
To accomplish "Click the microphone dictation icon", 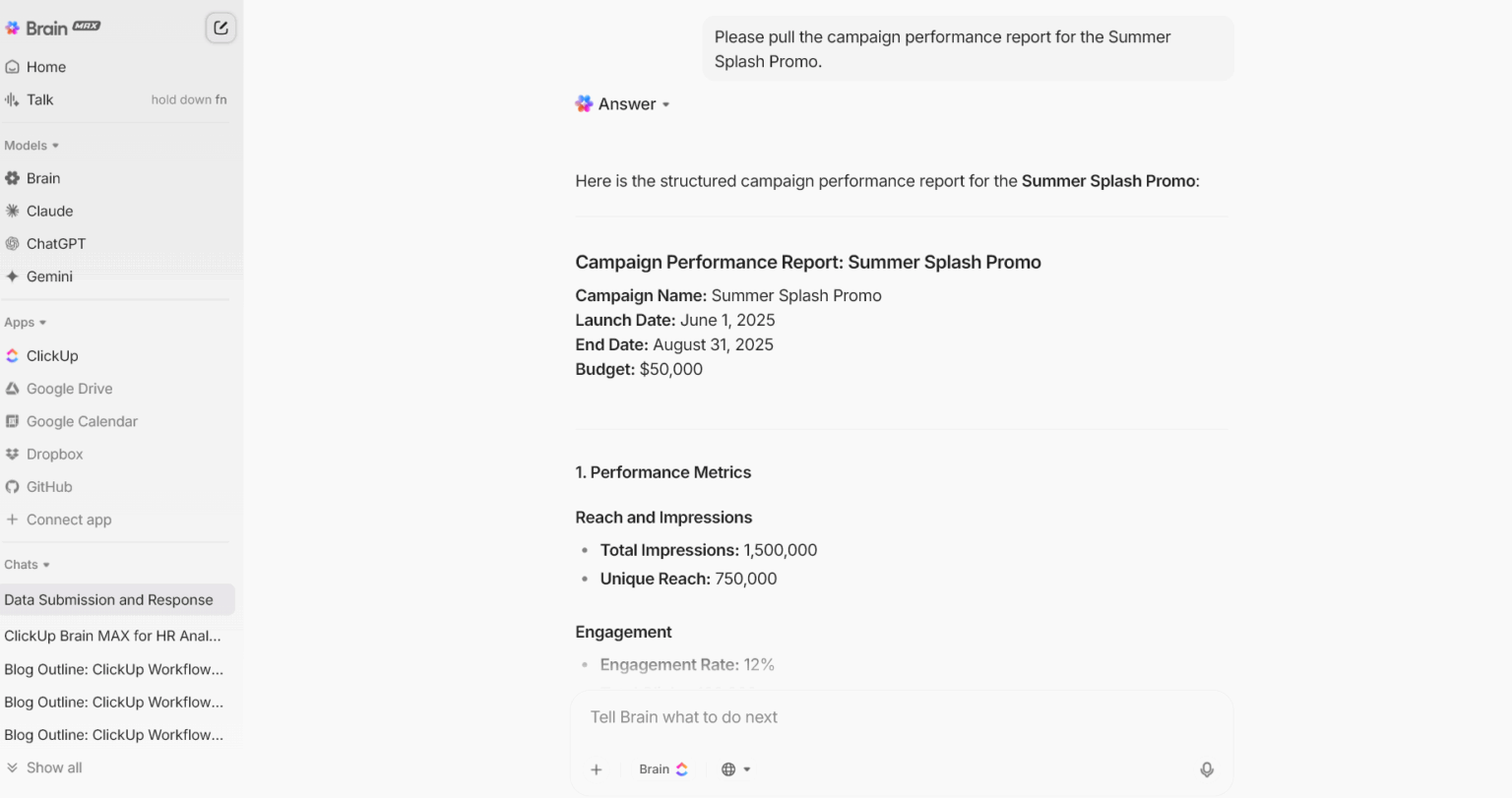I will click(1207, 769).
